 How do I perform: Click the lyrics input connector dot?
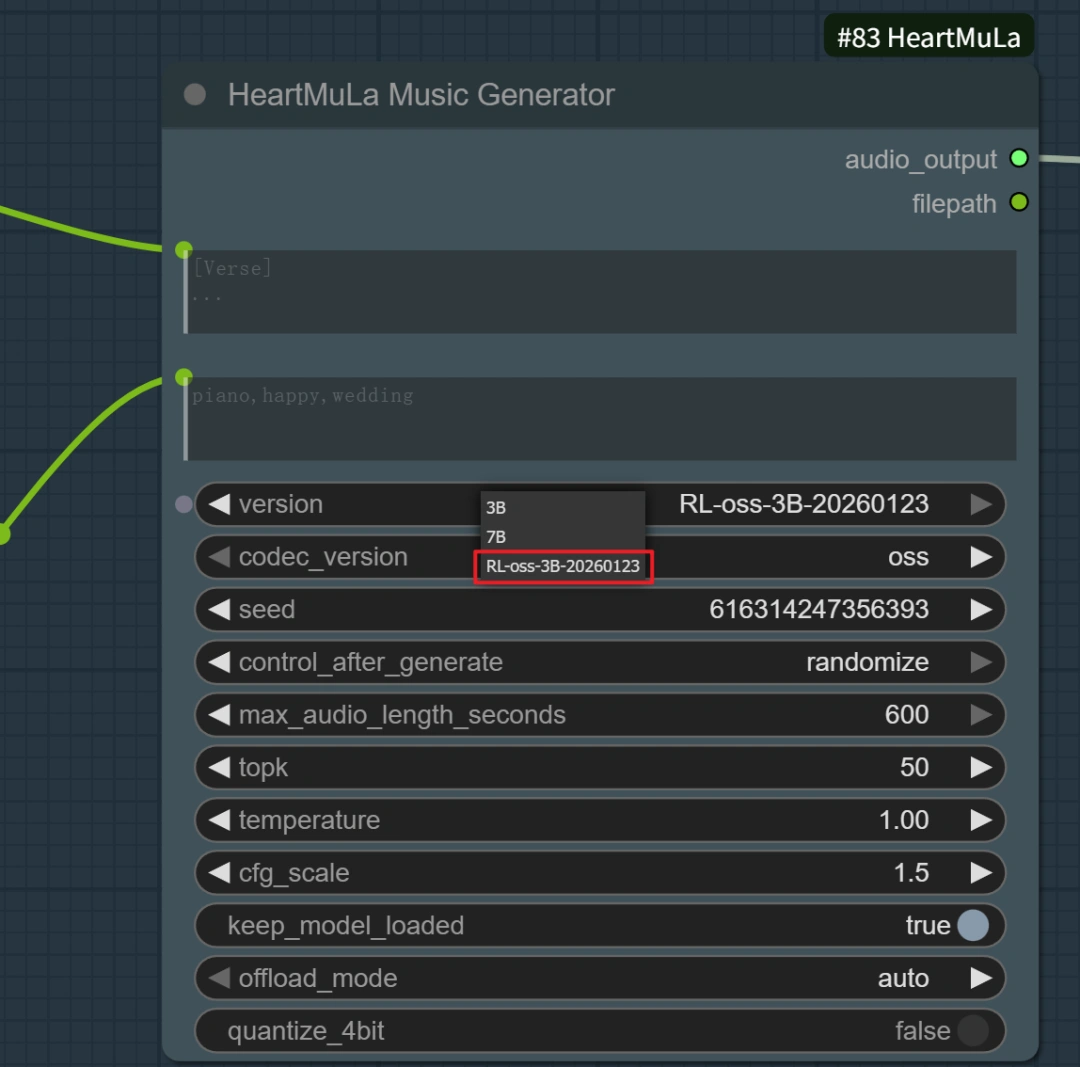click(184, 249)
